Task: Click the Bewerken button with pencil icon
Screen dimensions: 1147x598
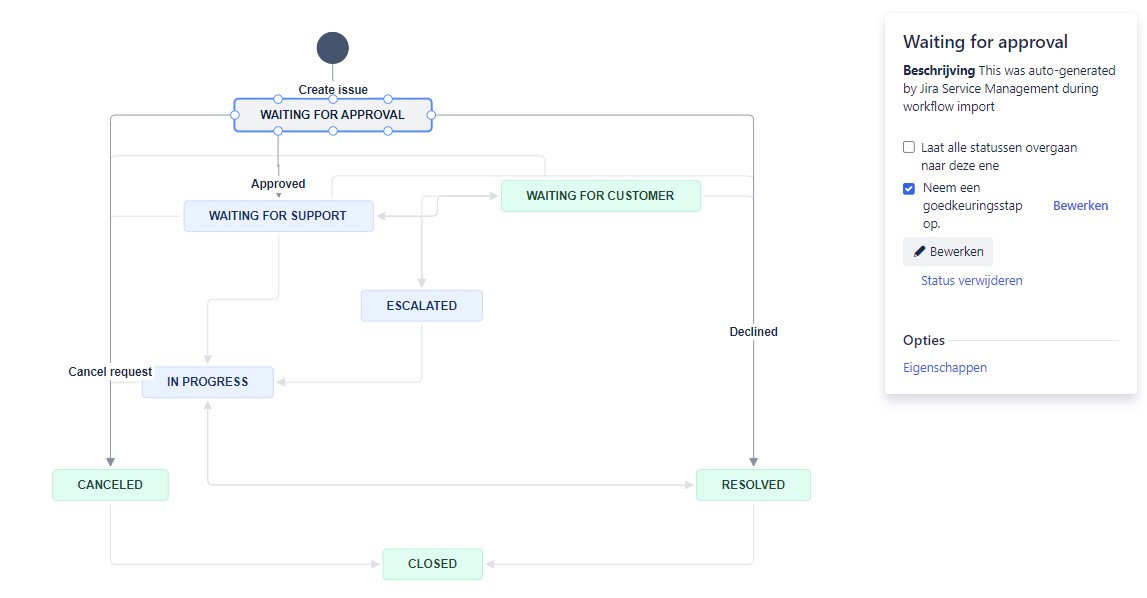Action: (948, 251)
